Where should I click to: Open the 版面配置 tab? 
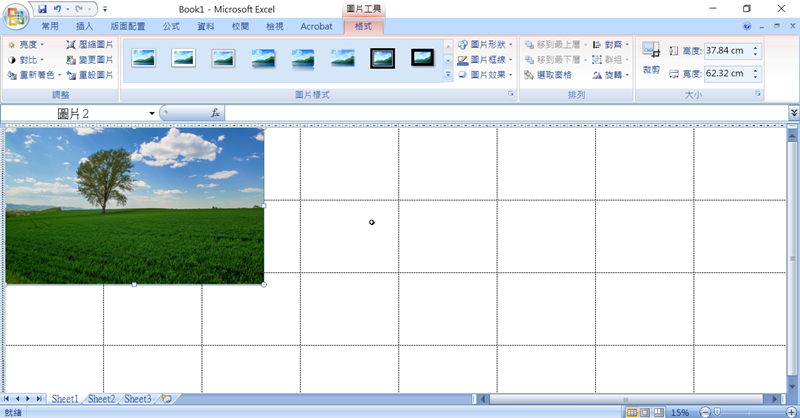click(128, 26)
